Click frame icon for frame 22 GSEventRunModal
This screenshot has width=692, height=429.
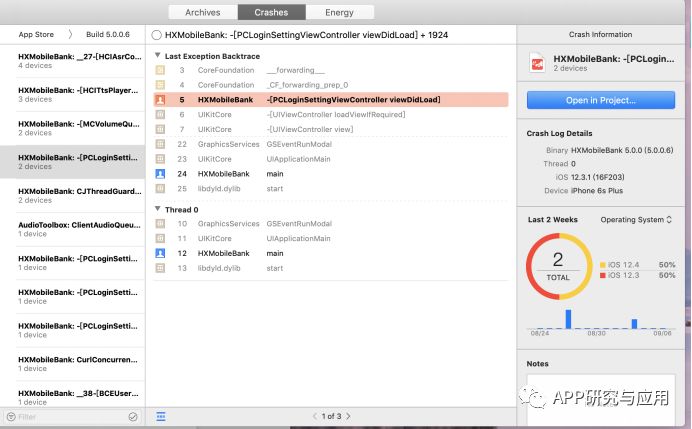click(160, 144)
